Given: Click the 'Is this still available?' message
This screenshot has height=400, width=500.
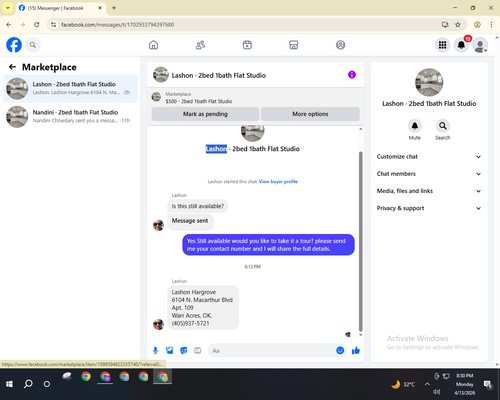Looking at the screenshot, I should click(198, 206).
